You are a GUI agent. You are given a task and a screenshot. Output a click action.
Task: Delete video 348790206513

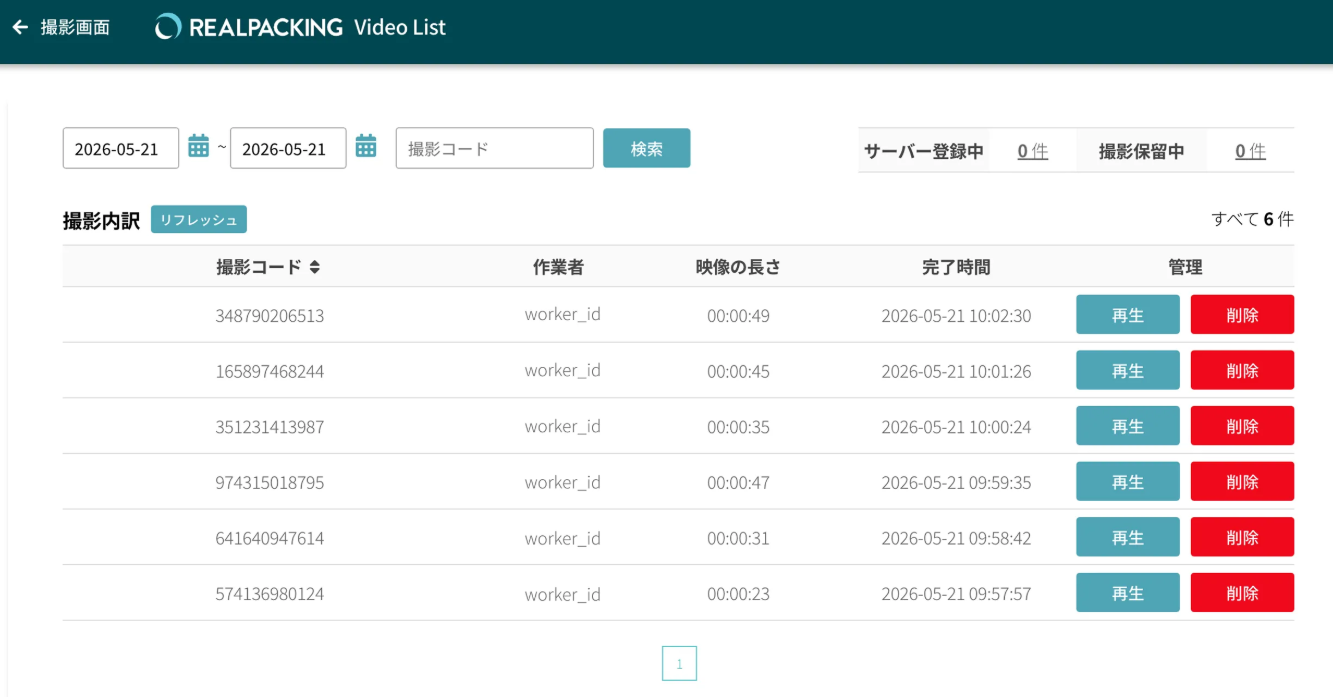pos(1242,314)
